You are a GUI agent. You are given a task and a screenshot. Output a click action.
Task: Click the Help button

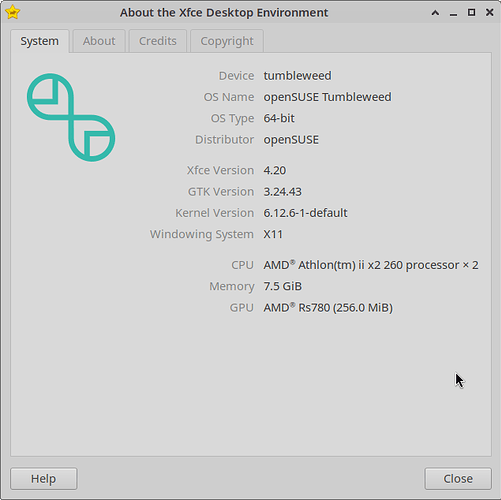(x=44, y=478)
